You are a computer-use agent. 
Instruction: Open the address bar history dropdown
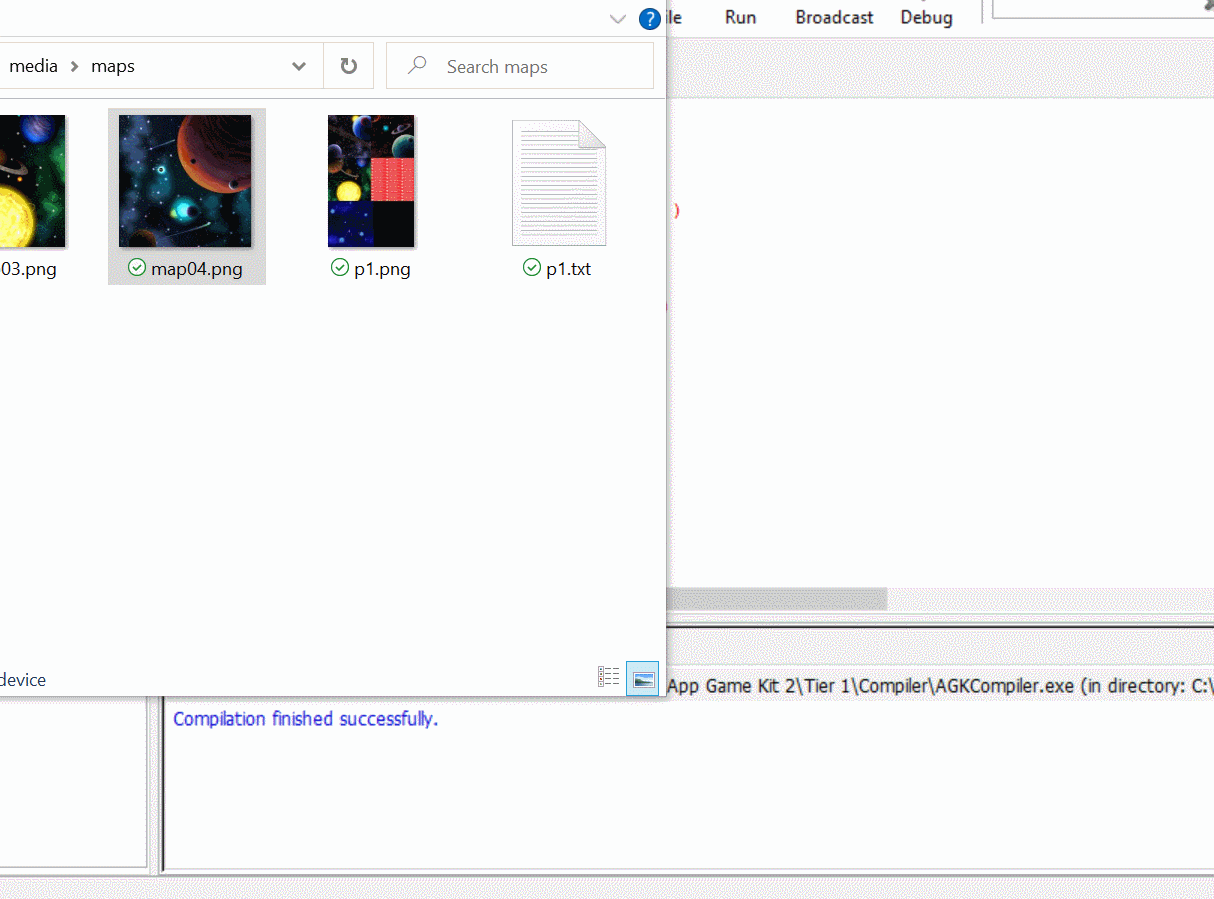(x=299, y=66)
